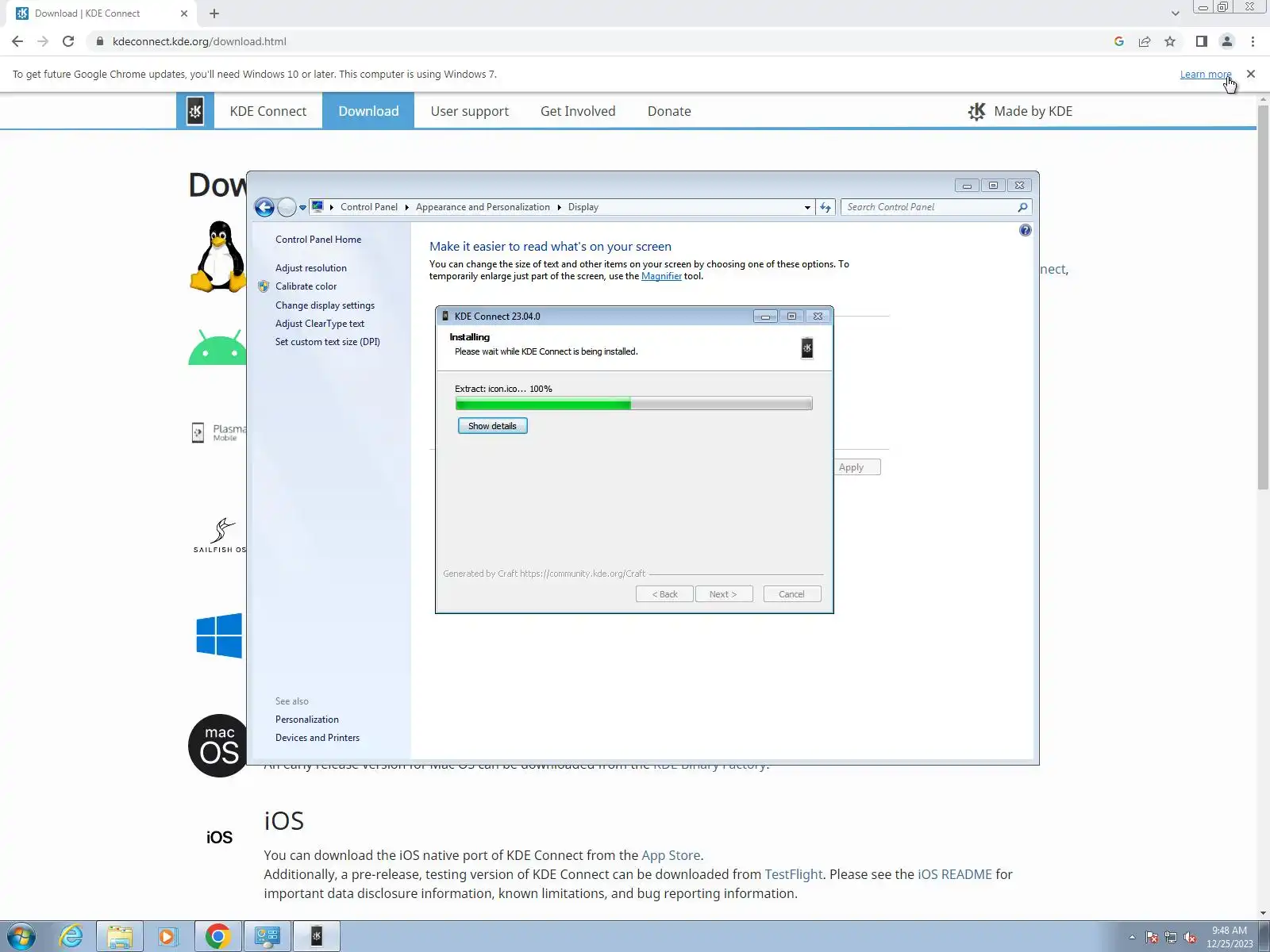Select the Download | KDE Connect browser tab
This screenshot has height=952, width=1270.
[x=102, y=13]
